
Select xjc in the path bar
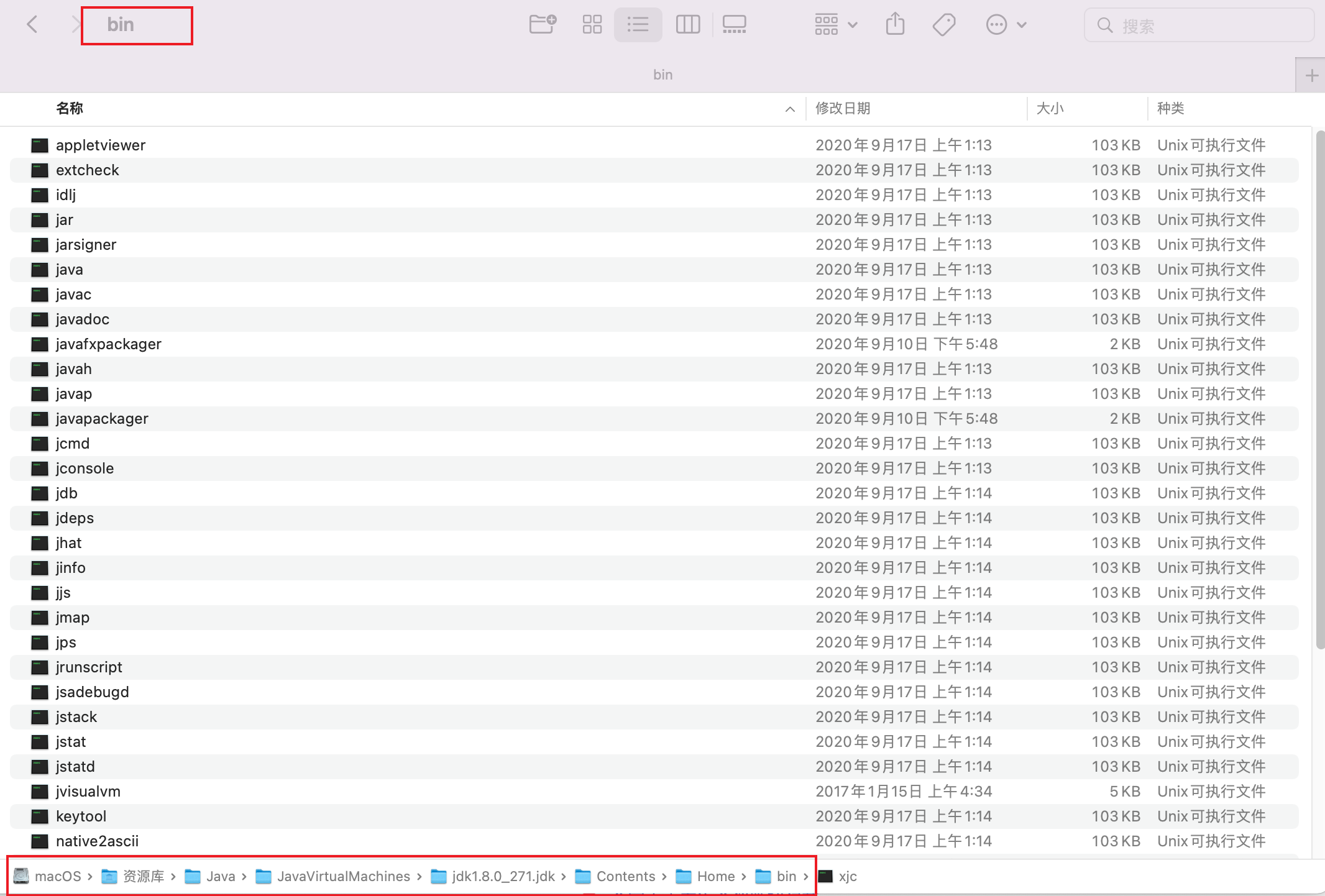[x=838, y=876]
